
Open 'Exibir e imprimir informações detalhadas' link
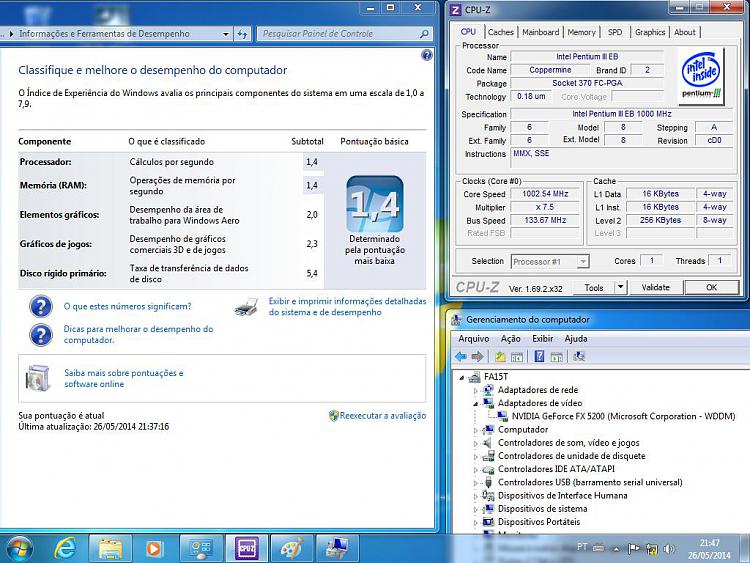coord(347,307)
